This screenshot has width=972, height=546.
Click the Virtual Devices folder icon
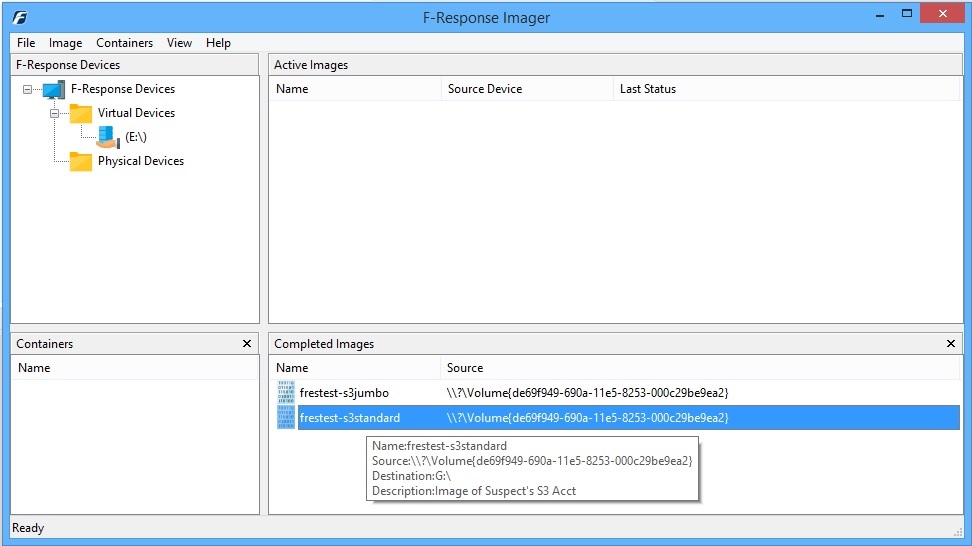[x=81, y=113]
